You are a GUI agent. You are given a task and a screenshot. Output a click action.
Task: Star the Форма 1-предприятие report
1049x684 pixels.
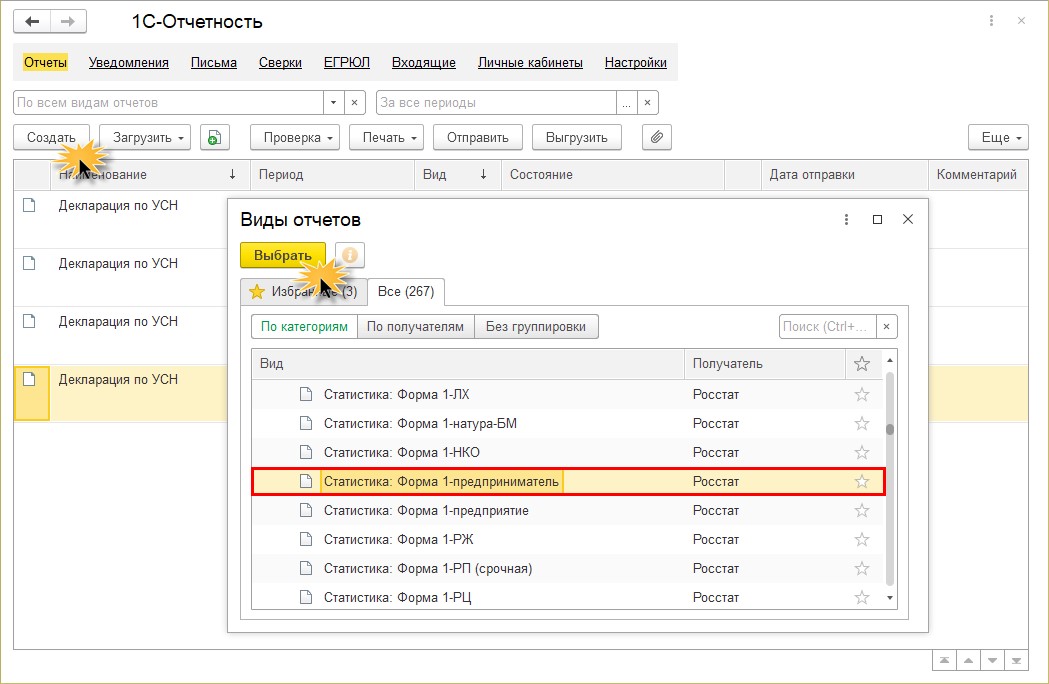[862, 511]
